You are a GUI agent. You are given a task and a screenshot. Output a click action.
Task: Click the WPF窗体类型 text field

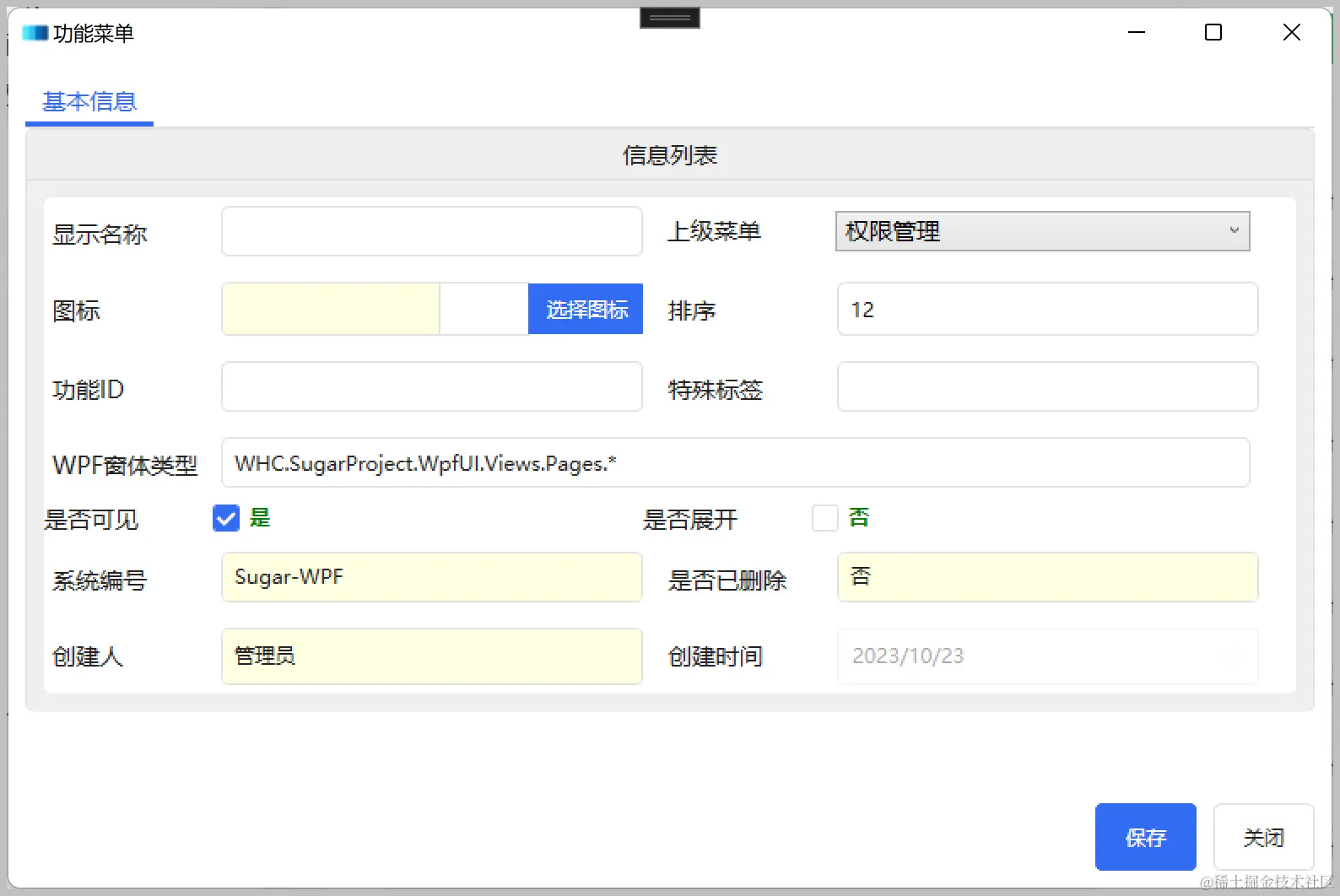click(736, 463)
